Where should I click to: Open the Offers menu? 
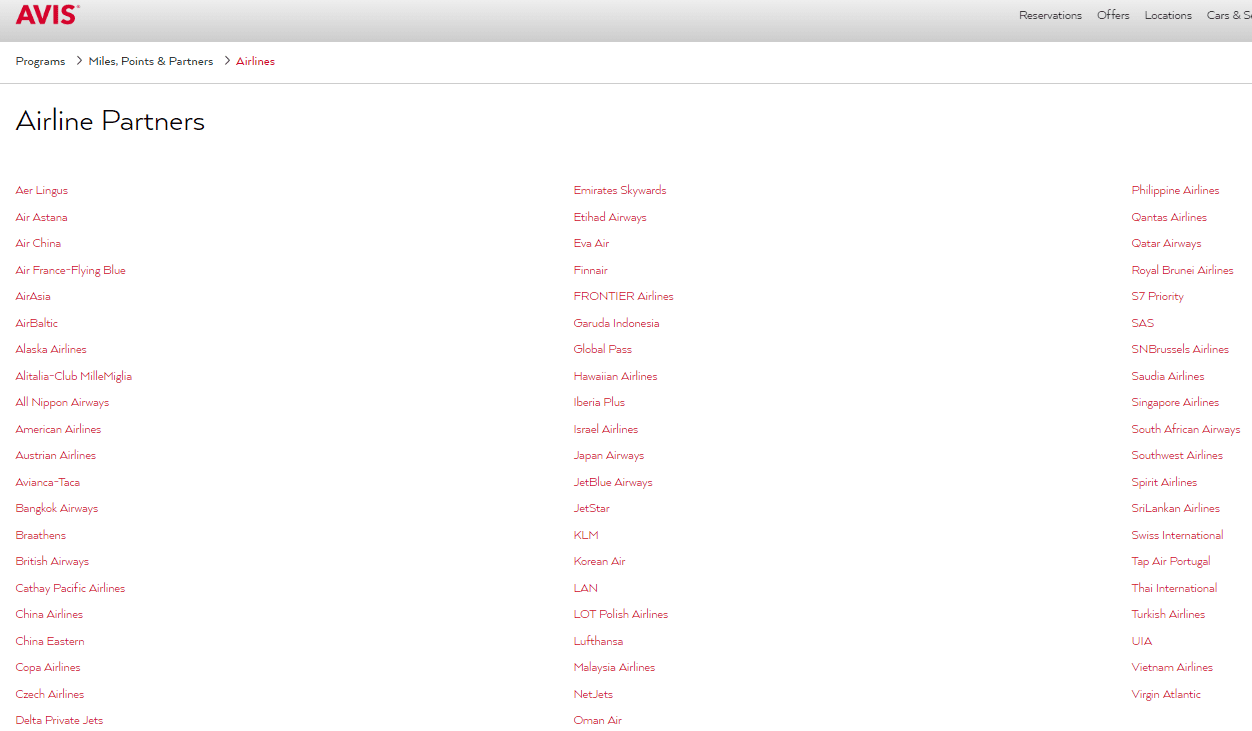click(x=1113, y=15)
